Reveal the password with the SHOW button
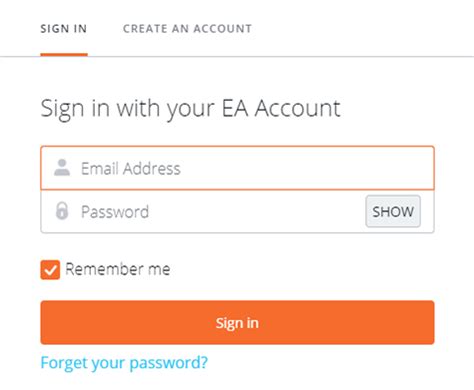Image resolution: width=474 pixels, height=390 pixels. [x=393, y=211]
